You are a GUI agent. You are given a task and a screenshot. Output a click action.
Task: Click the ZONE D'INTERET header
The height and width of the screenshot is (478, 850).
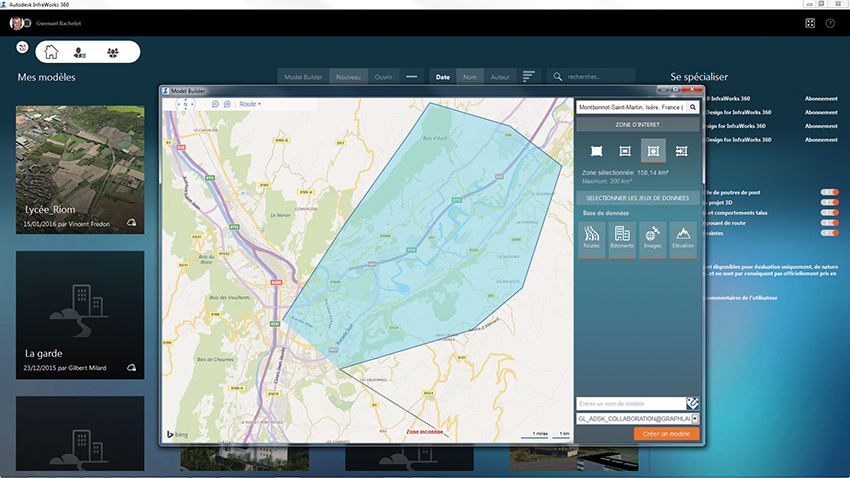(x=638, y=125)
